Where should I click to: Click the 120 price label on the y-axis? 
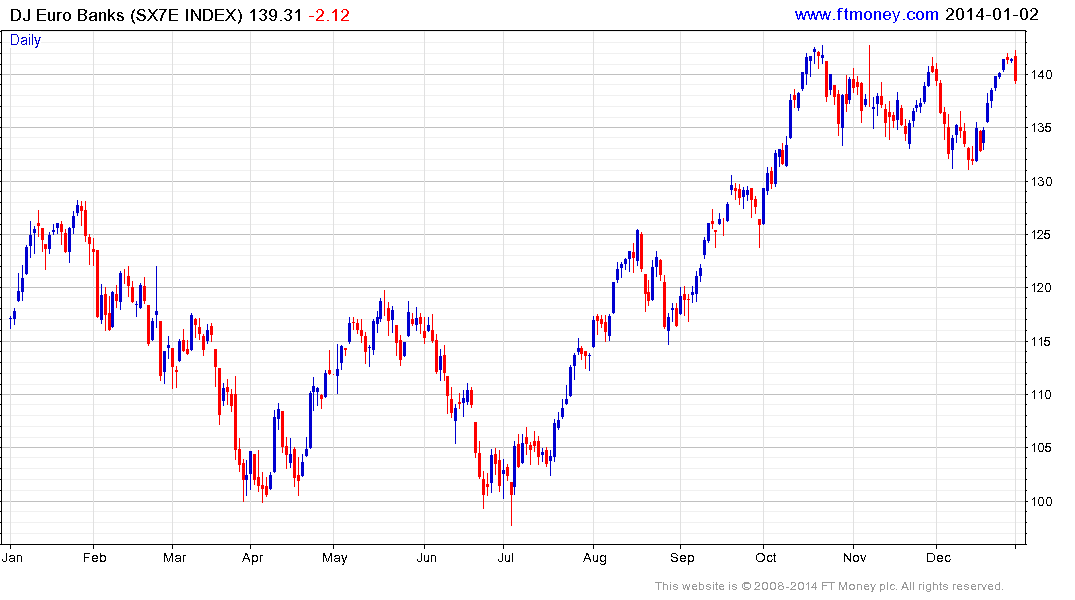[1041, 288]
